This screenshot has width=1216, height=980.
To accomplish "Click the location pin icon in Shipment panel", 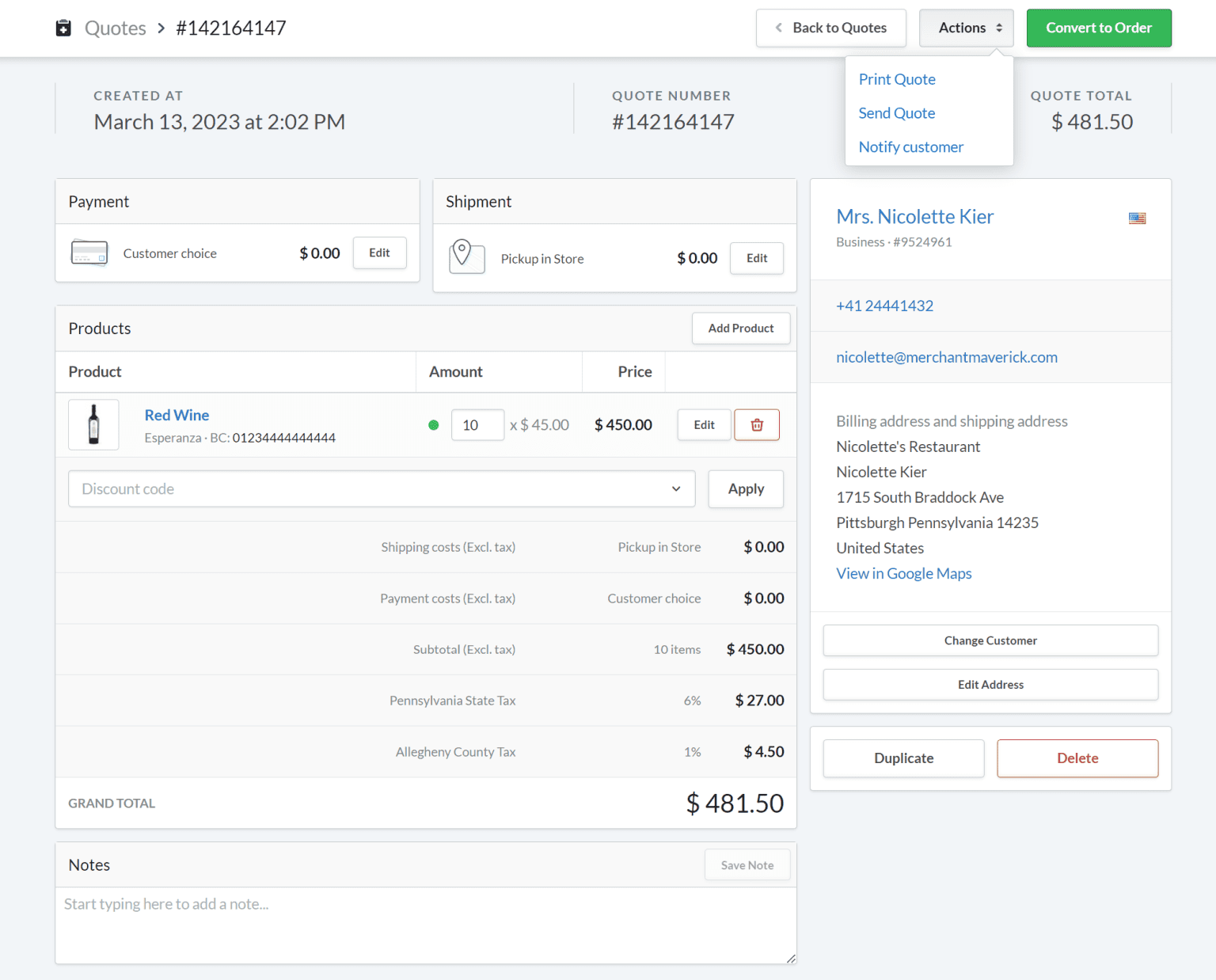I will click(x=467, y=256).
